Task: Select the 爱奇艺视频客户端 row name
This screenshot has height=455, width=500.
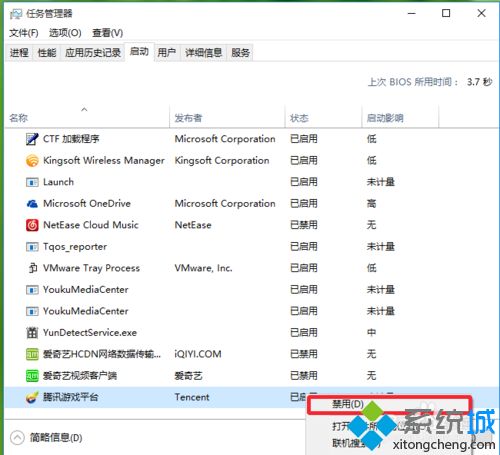Action: click(x=80, y=376)
